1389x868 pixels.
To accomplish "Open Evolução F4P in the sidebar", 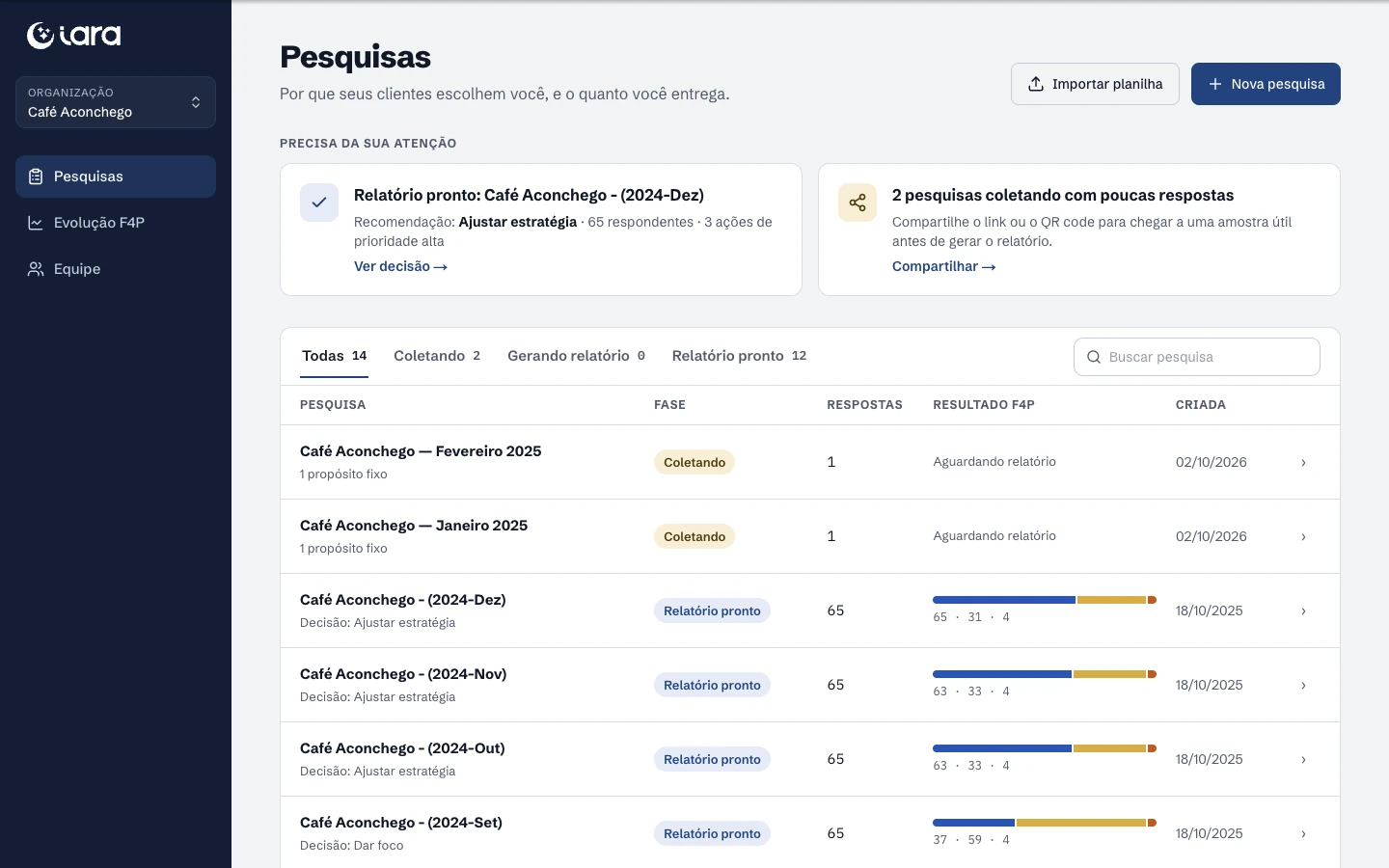I will (x=116, y=223).
